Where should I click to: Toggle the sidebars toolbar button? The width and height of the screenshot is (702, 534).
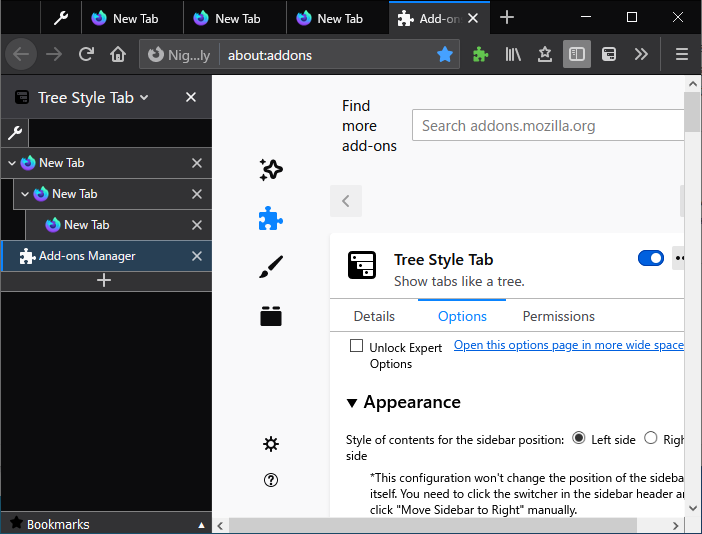tap(577, 54)
